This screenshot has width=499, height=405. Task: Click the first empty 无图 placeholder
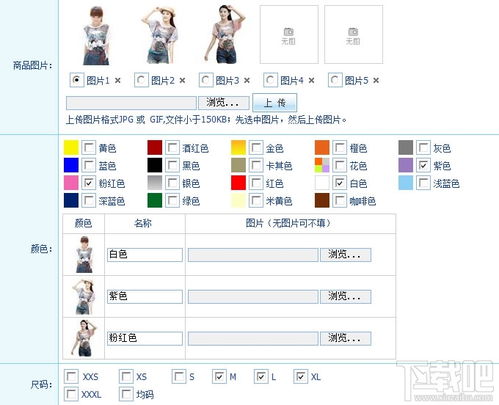289,34
